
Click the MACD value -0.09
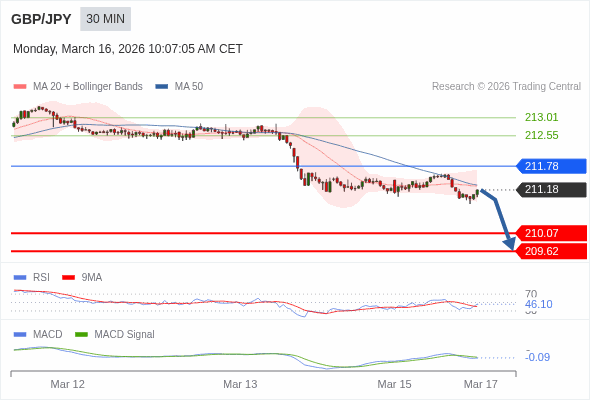537,357
